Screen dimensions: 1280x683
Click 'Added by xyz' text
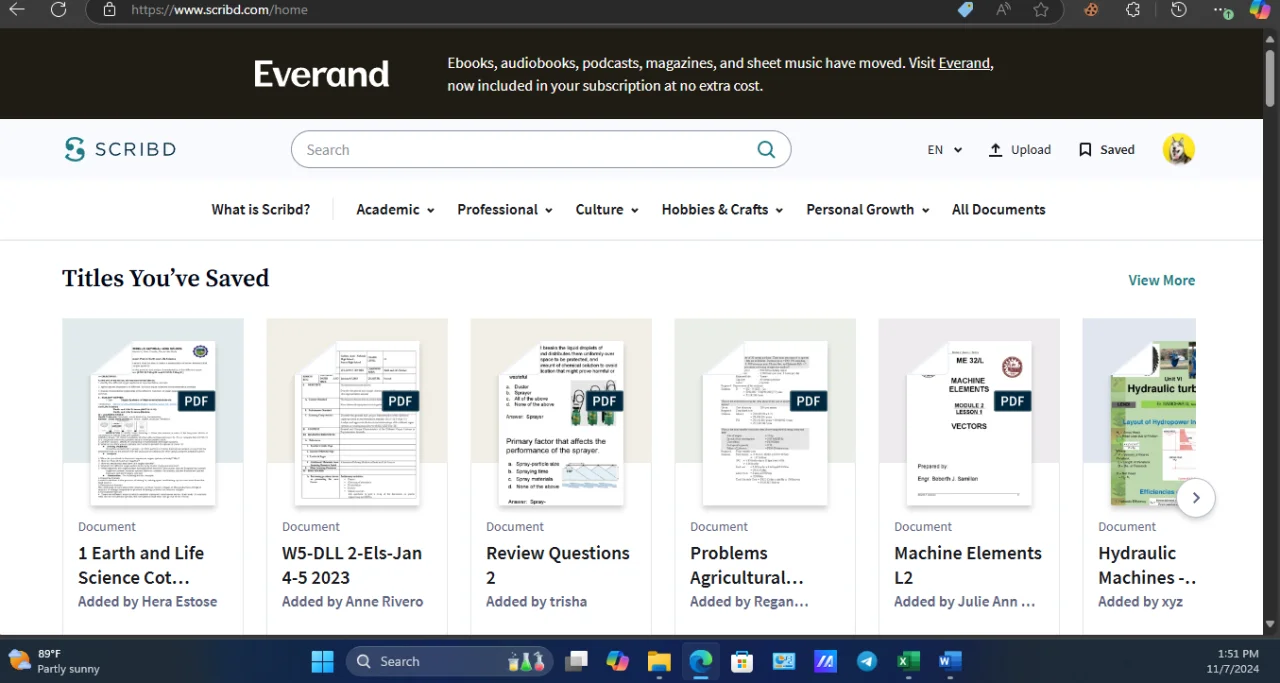[x=1140, y=602]
